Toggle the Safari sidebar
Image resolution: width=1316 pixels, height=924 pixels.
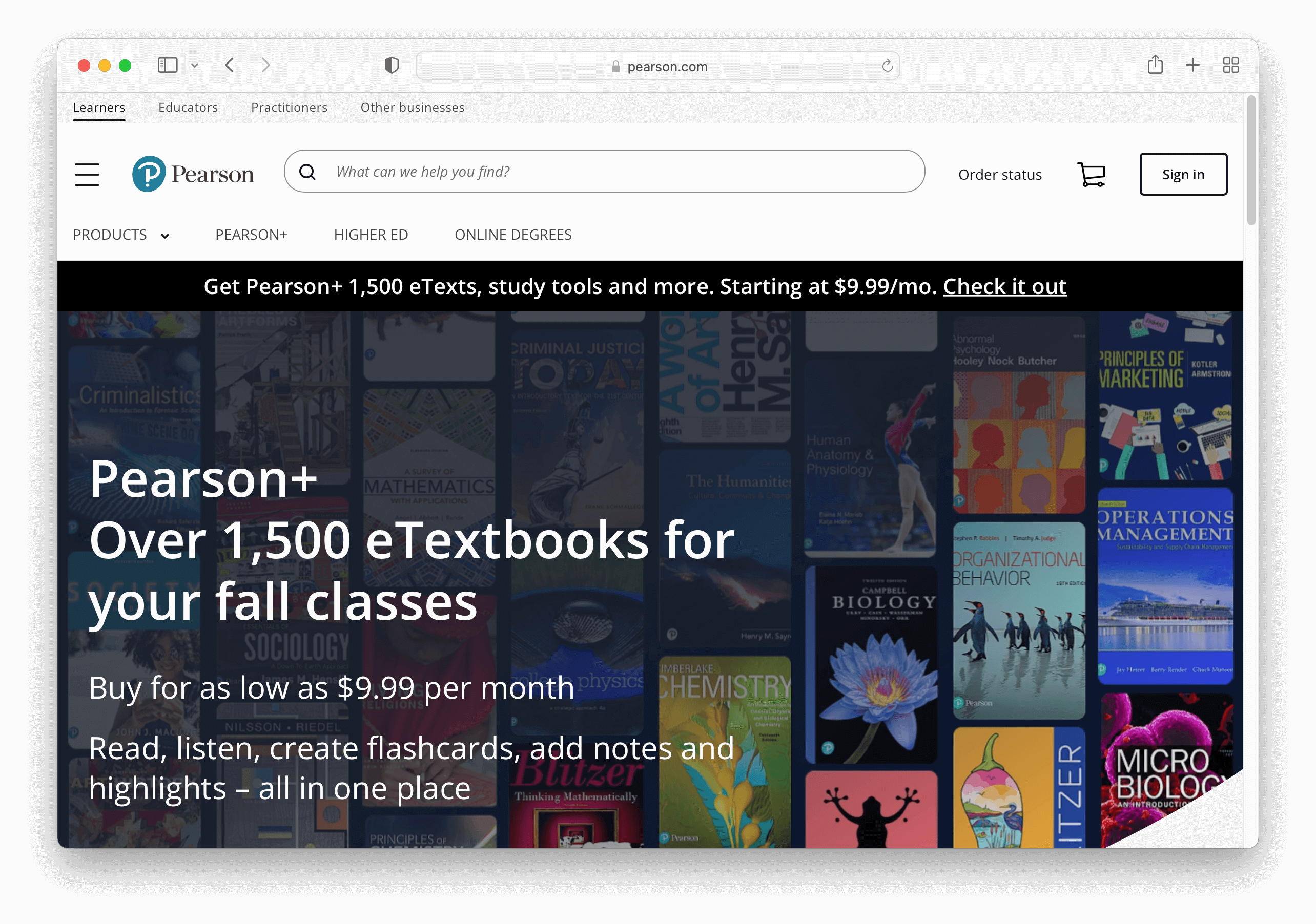pos(168,65)
